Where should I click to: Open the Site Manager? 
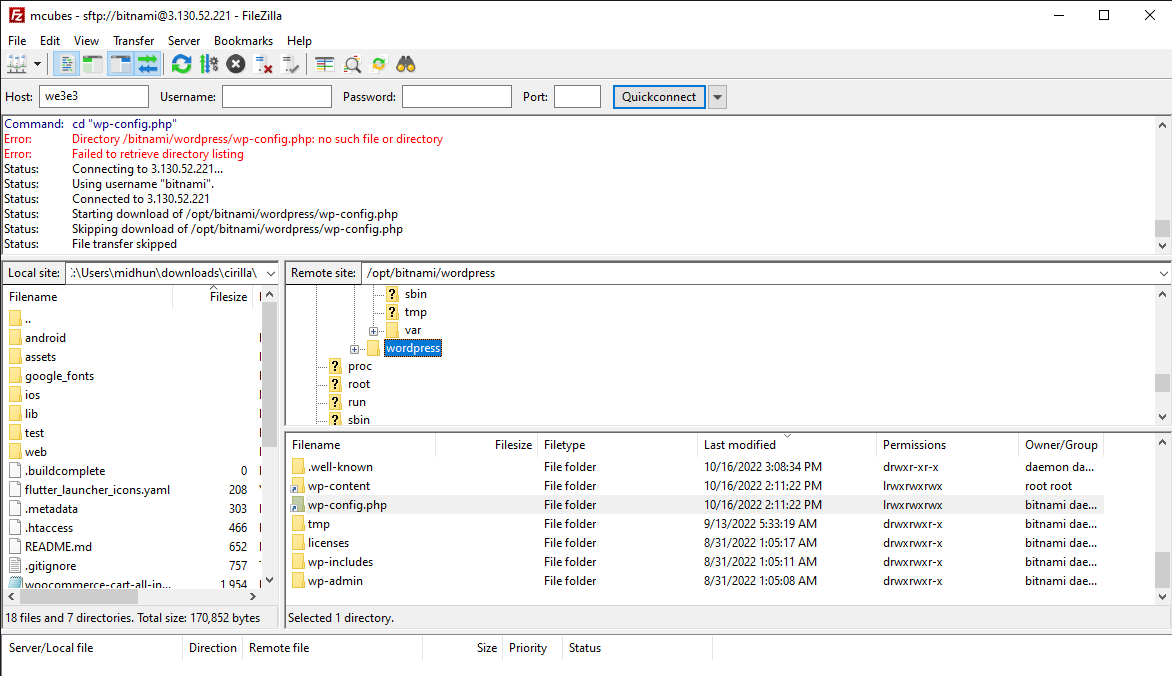17,63
